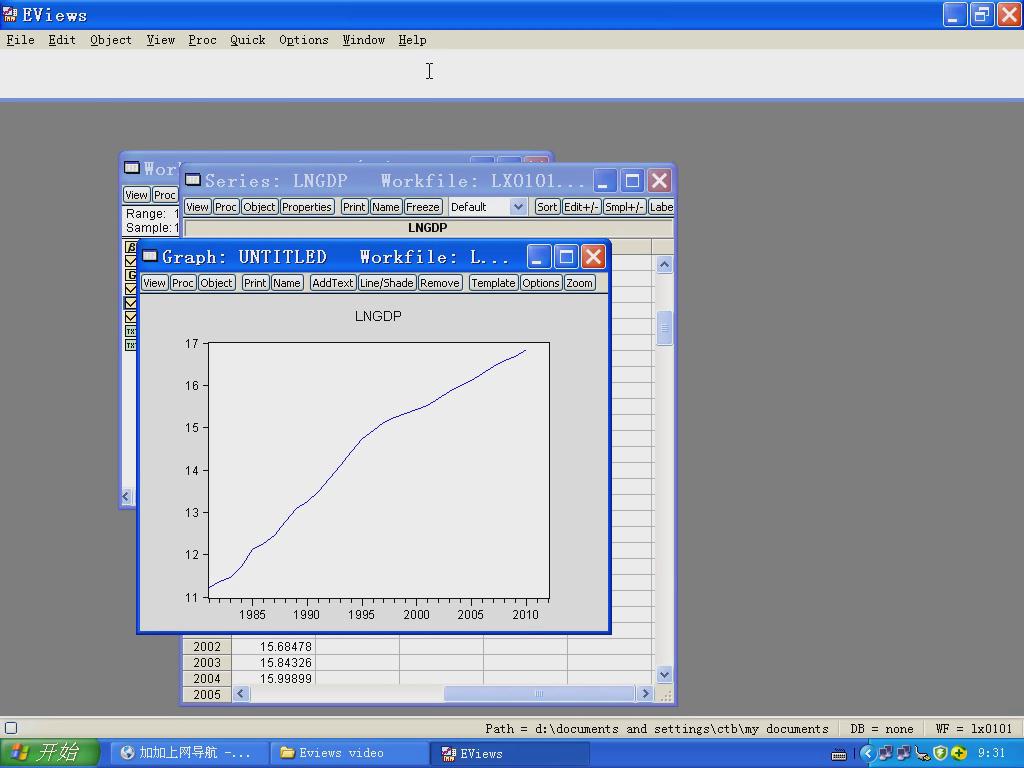The height and width of the screenshot is (768, 1024).
Task: Click into the EViews command window
Action: point(512,73)
